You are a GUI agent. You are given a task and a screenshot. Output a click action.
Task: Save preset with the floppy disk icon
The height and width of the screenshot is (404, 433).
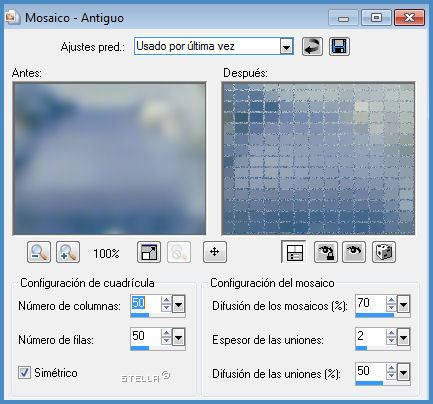339,46
